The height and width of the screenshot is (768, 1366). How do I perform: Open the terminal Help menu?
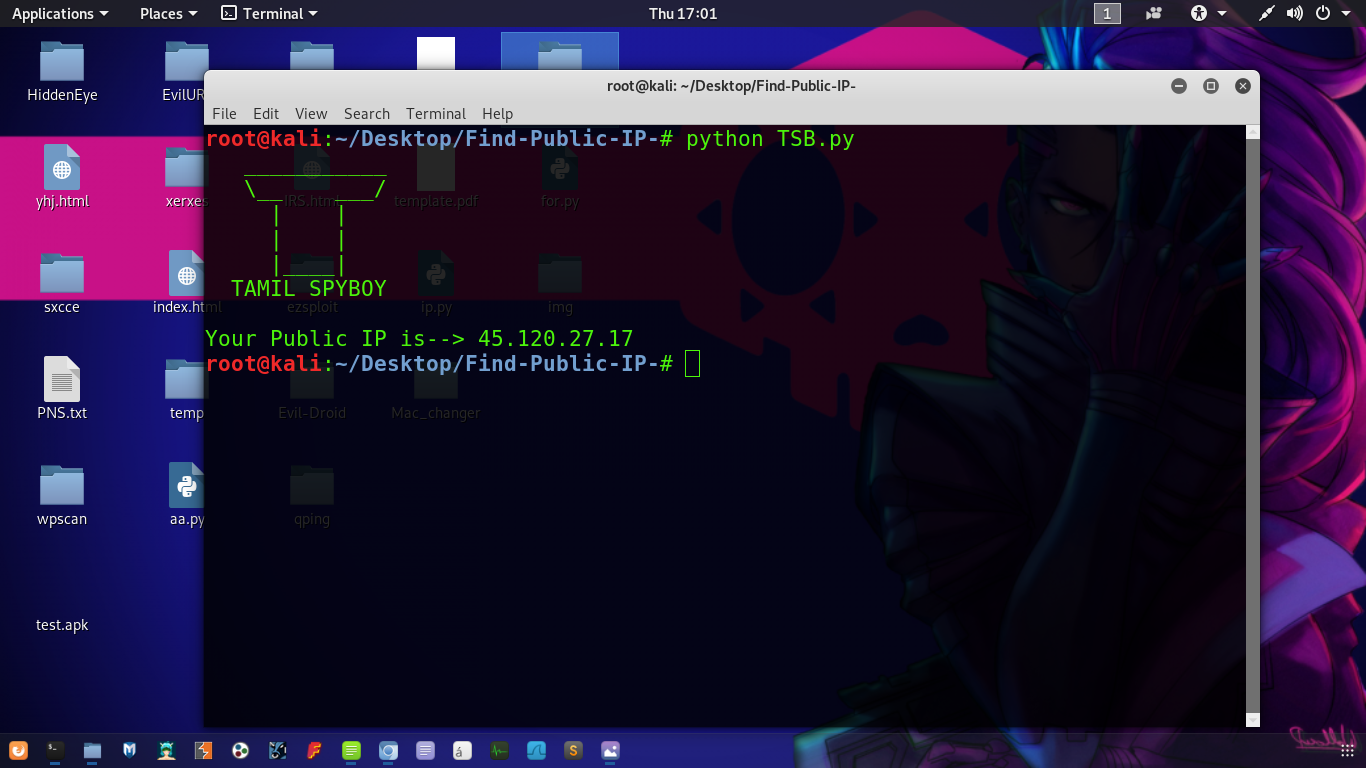tap(497, 114)
